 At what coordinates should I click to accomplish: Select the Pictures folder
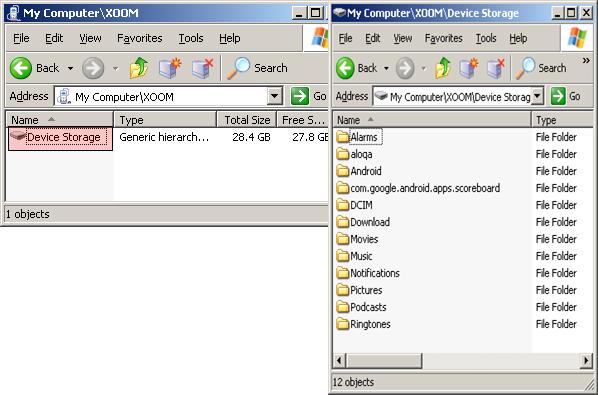click(x=360, y=290)
